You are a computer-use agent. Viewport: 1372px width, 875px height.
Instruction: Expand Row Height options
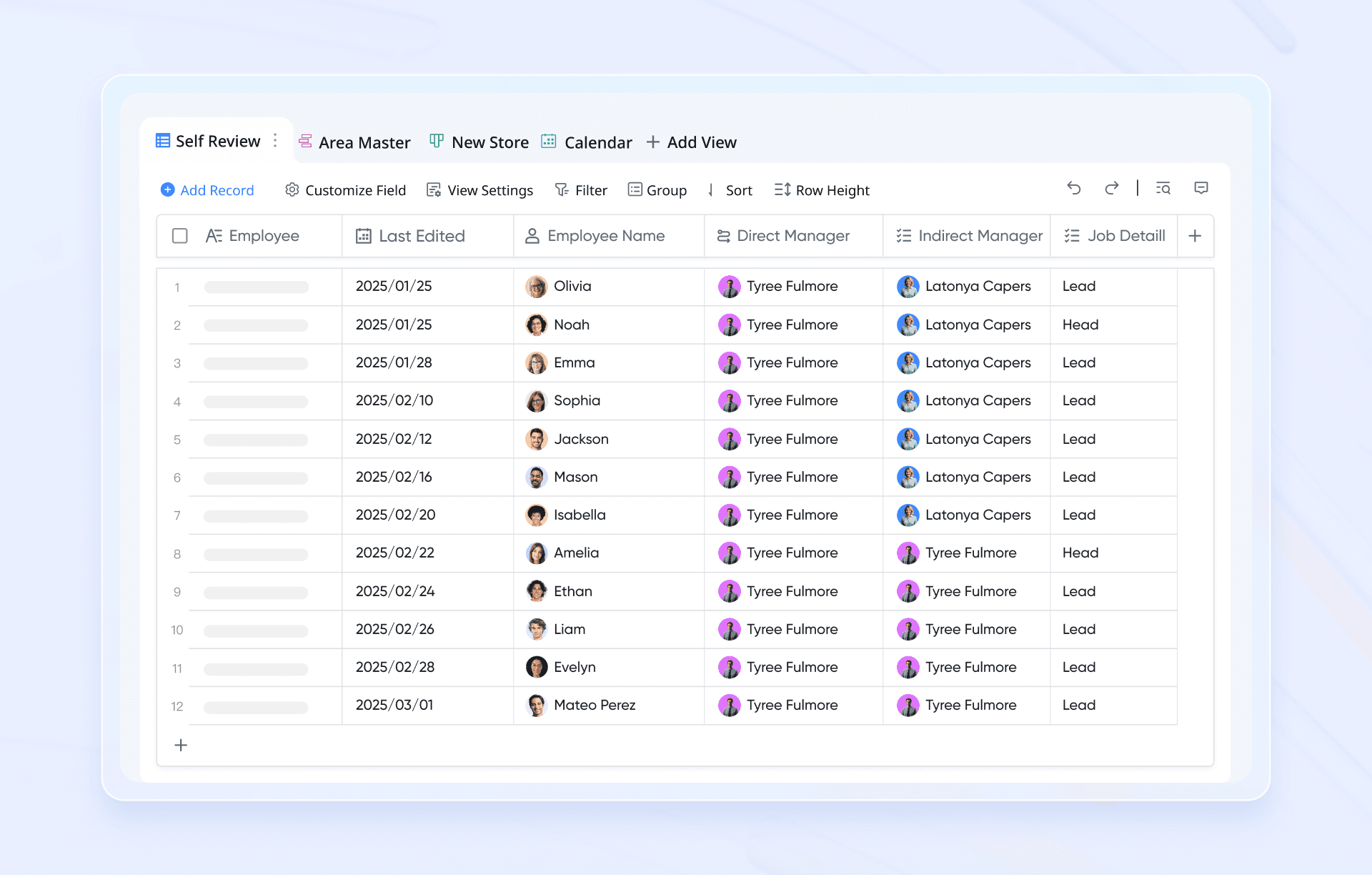coord(822,190)
